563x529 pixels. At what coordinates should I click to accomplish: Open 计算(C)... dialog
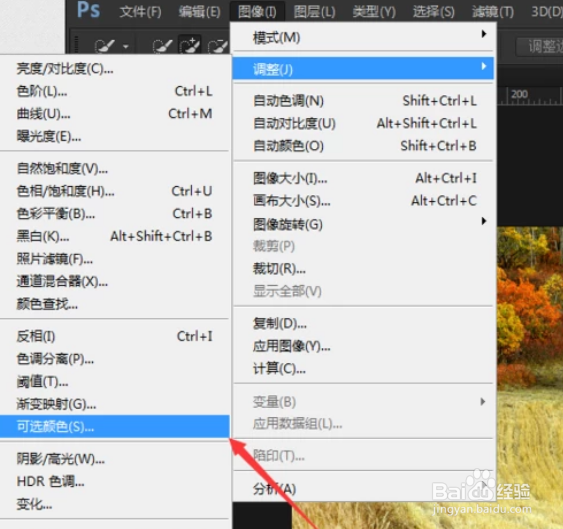coord(364,369)
